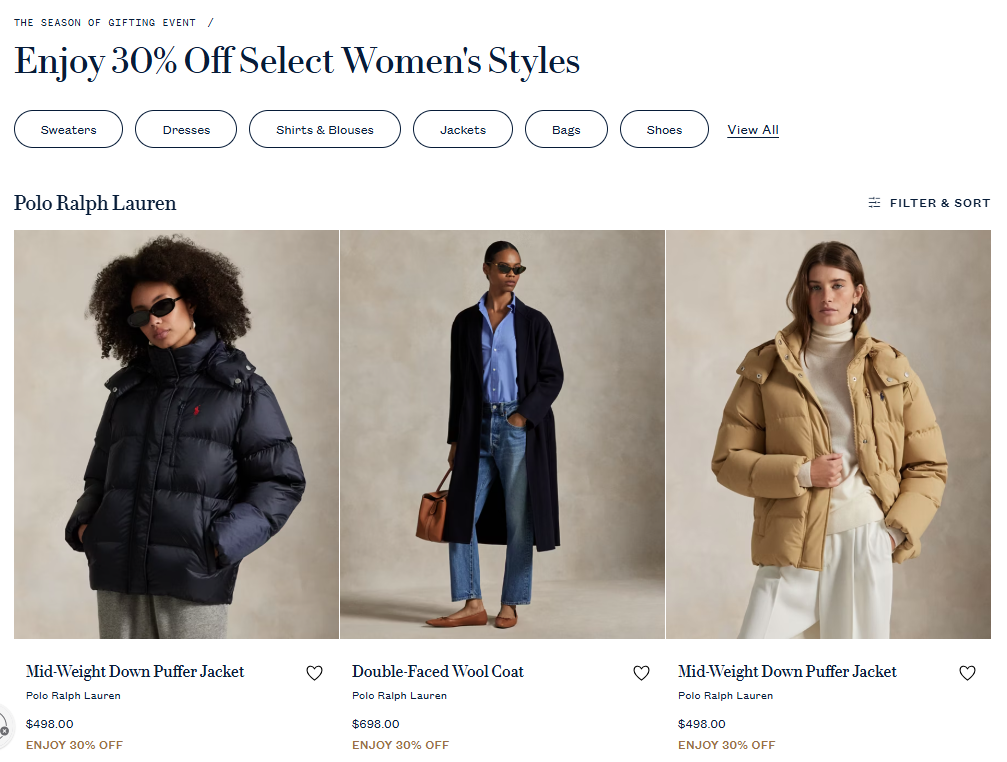Open the navy puffer jacket product image

(176, 434)
